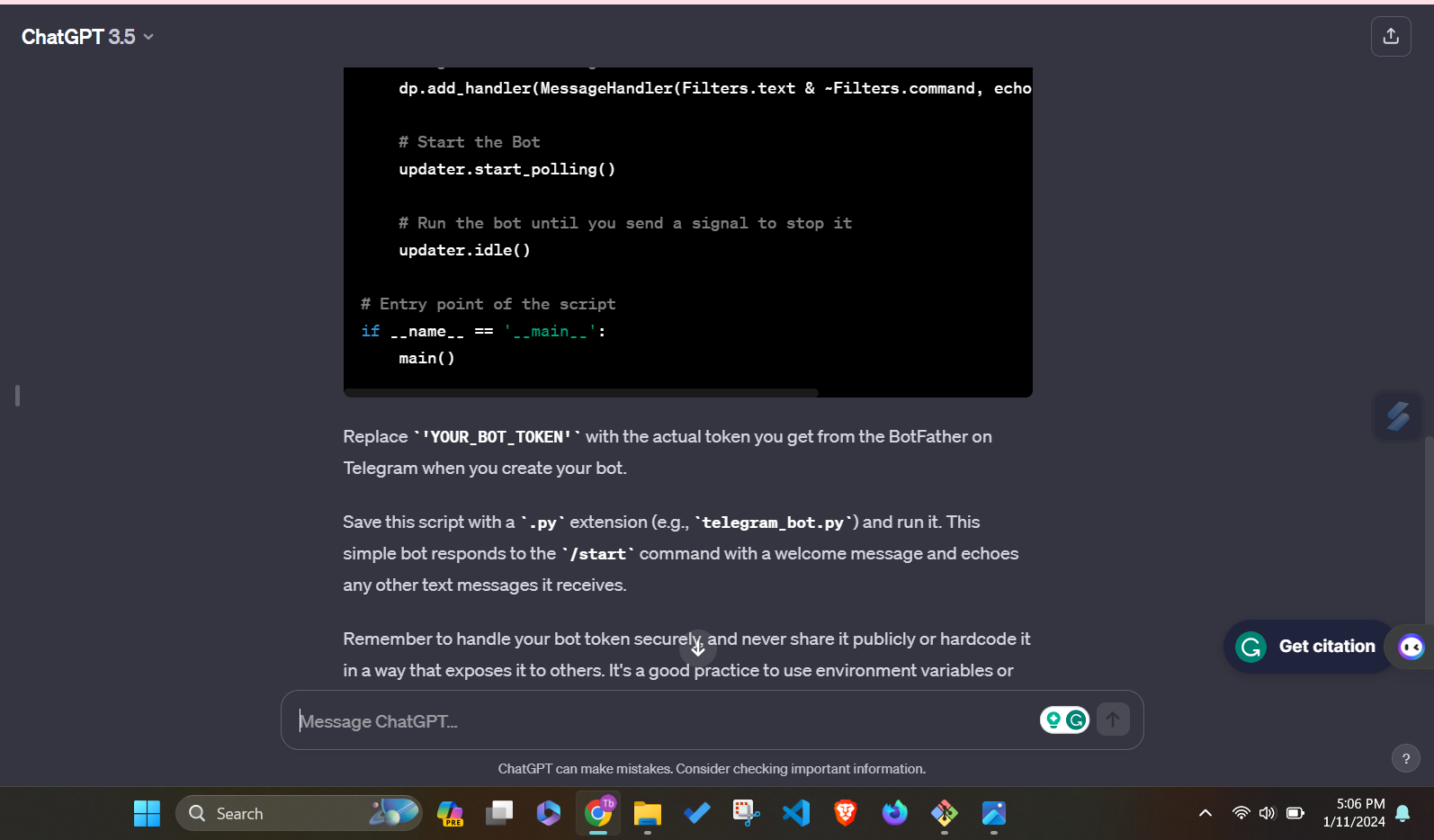The width and height of the screenshot is (1434, 840).
Task: Open Firefox from the taskbar
Action: [x=895, y=814]
